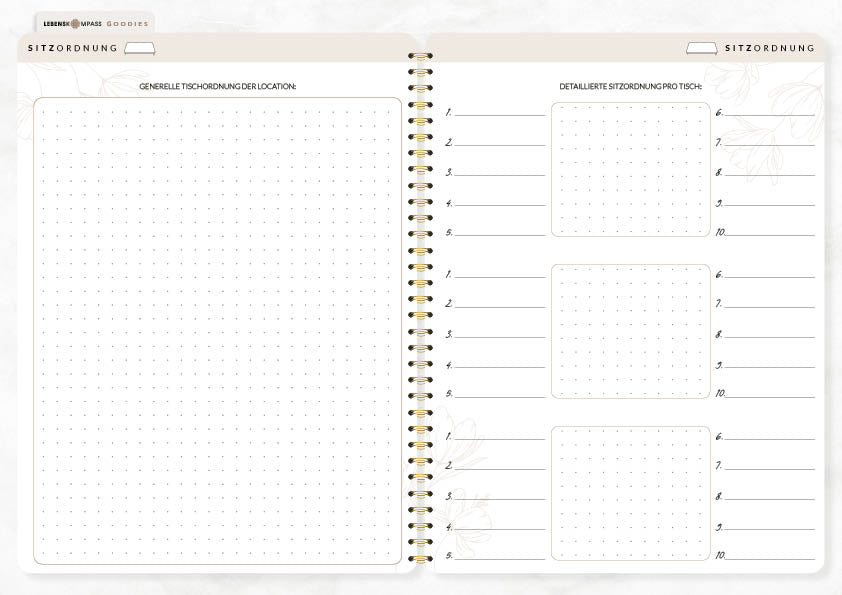Click the topmost gold spiral binding ring
This screenshot has width=842, height=595.
coord(420,56)
